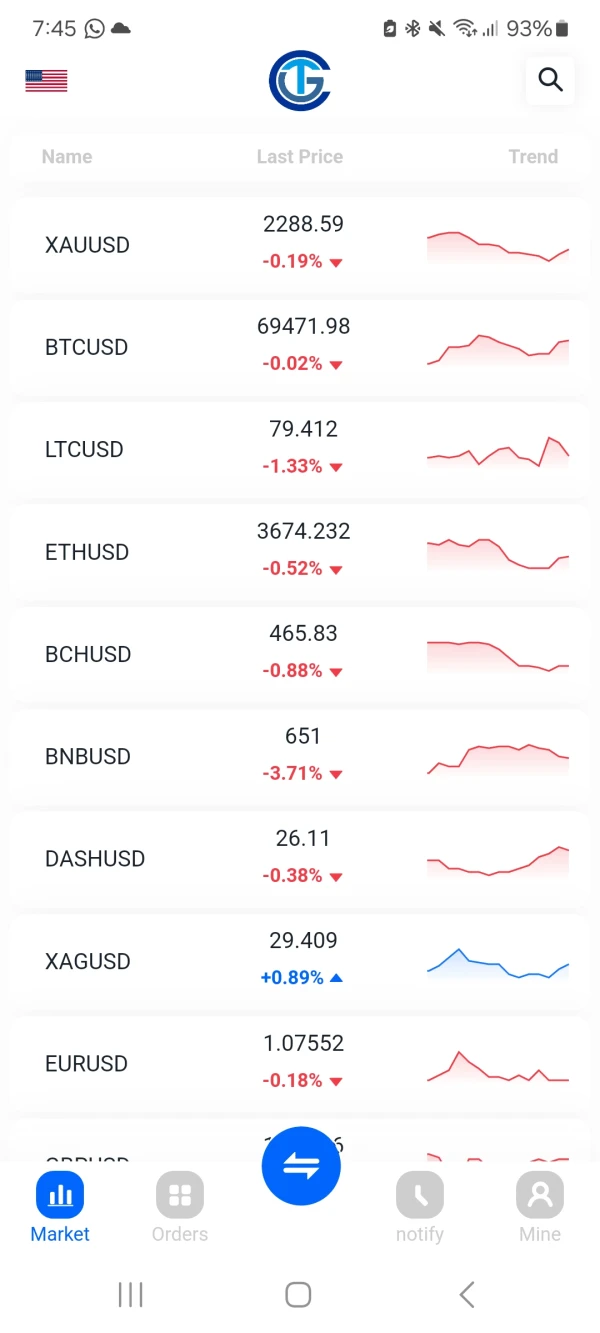Tap the LTCUSD price 79.412
The height and width of the screenshot is (1333, 600).
coord(304,429)
